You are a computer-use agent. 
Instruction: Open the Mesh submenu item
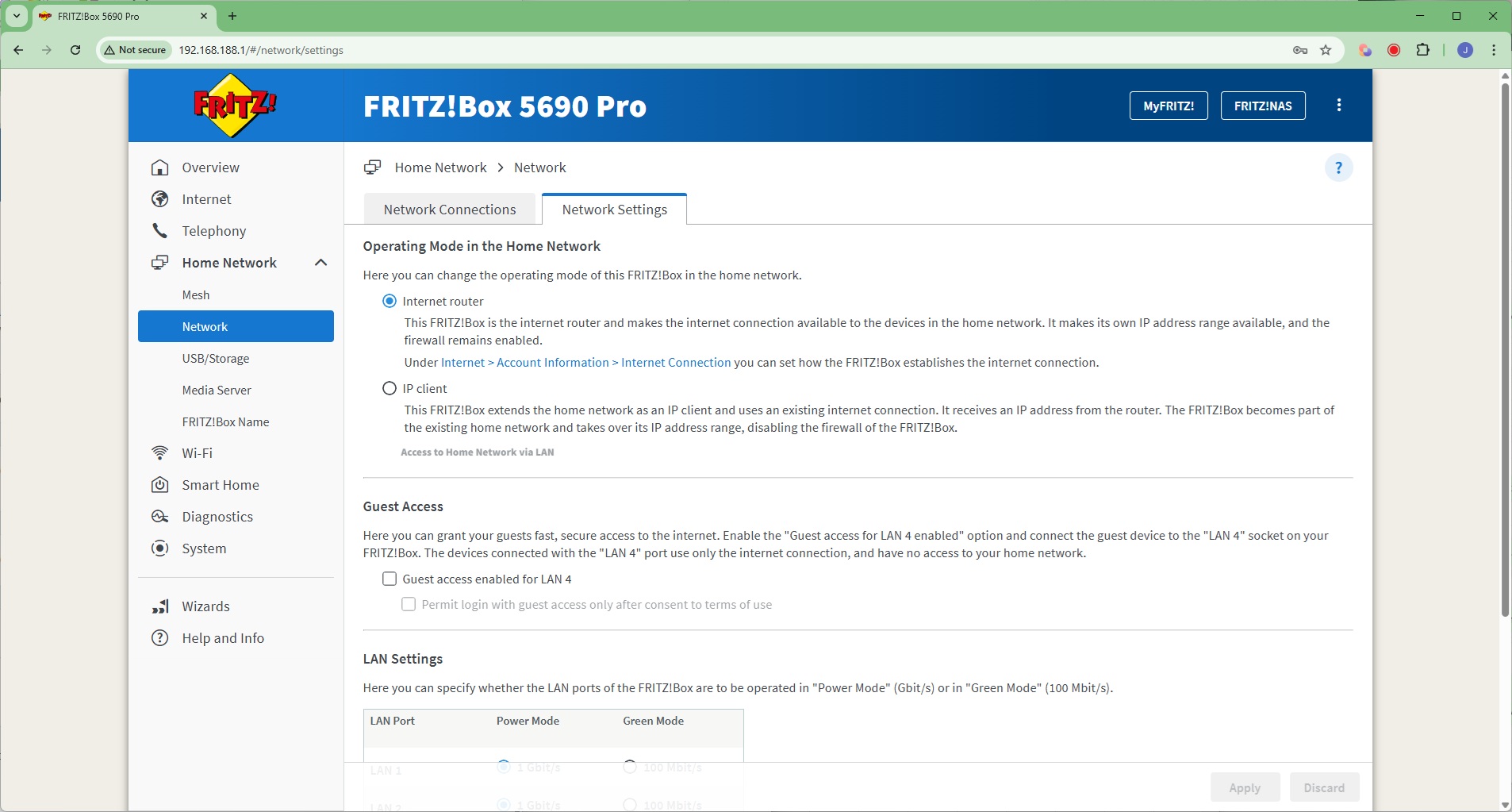tap(196, 294)
